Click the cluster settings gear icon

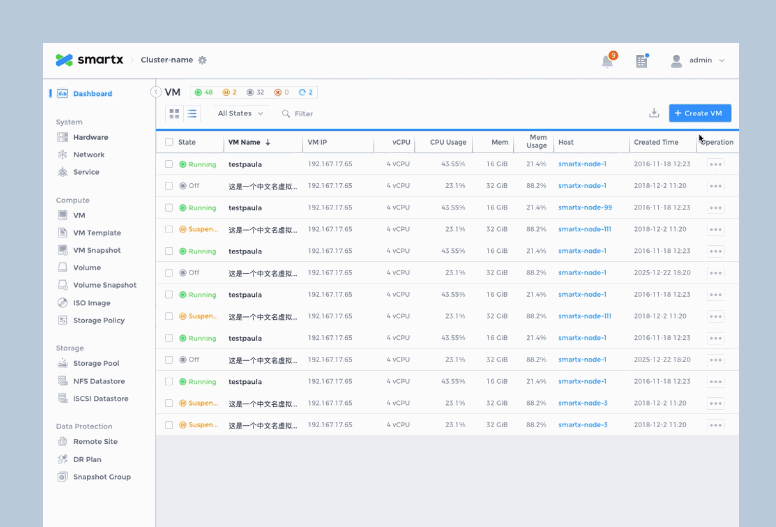202,60
